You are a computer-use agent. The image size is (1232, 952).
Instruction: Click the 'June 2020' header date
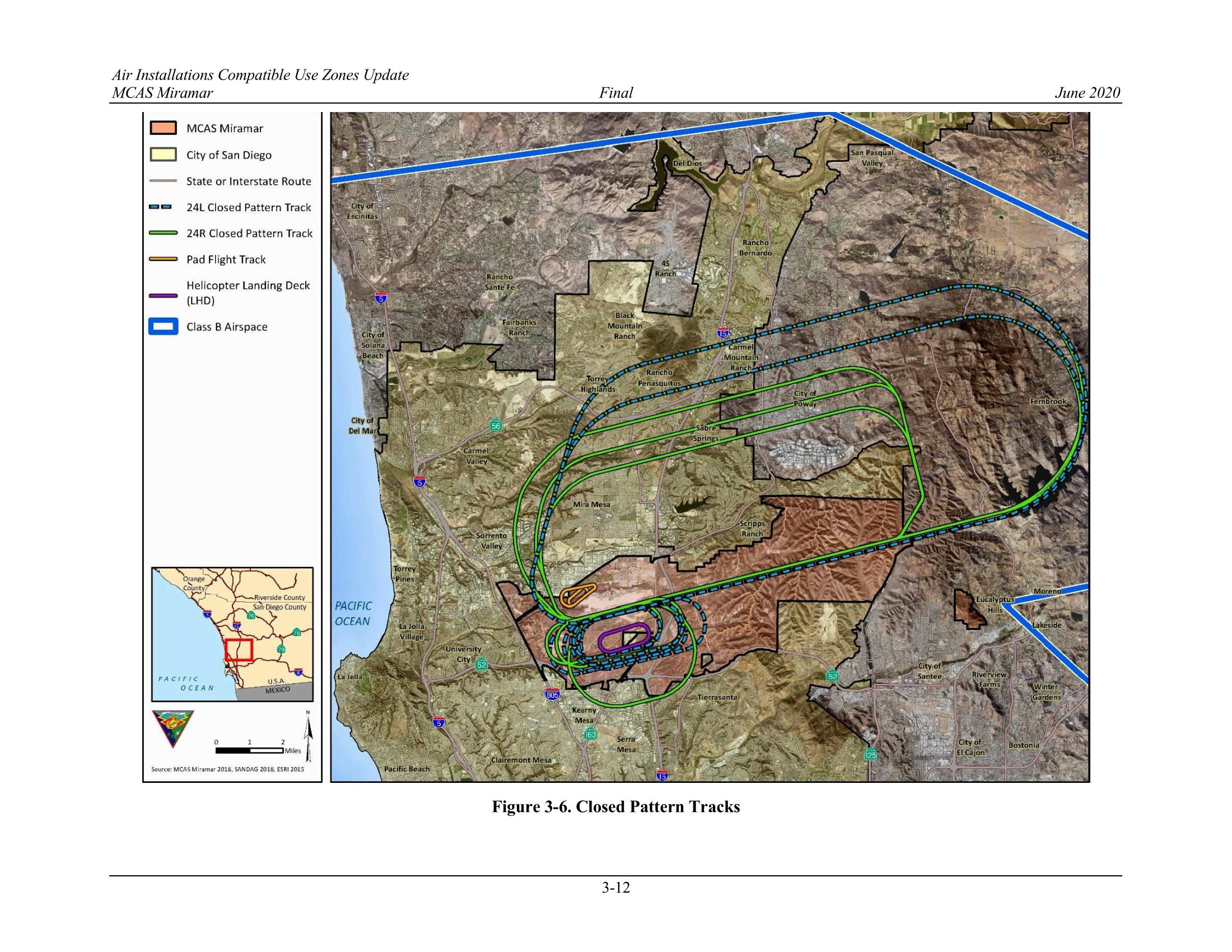(x=1088, y=93)
